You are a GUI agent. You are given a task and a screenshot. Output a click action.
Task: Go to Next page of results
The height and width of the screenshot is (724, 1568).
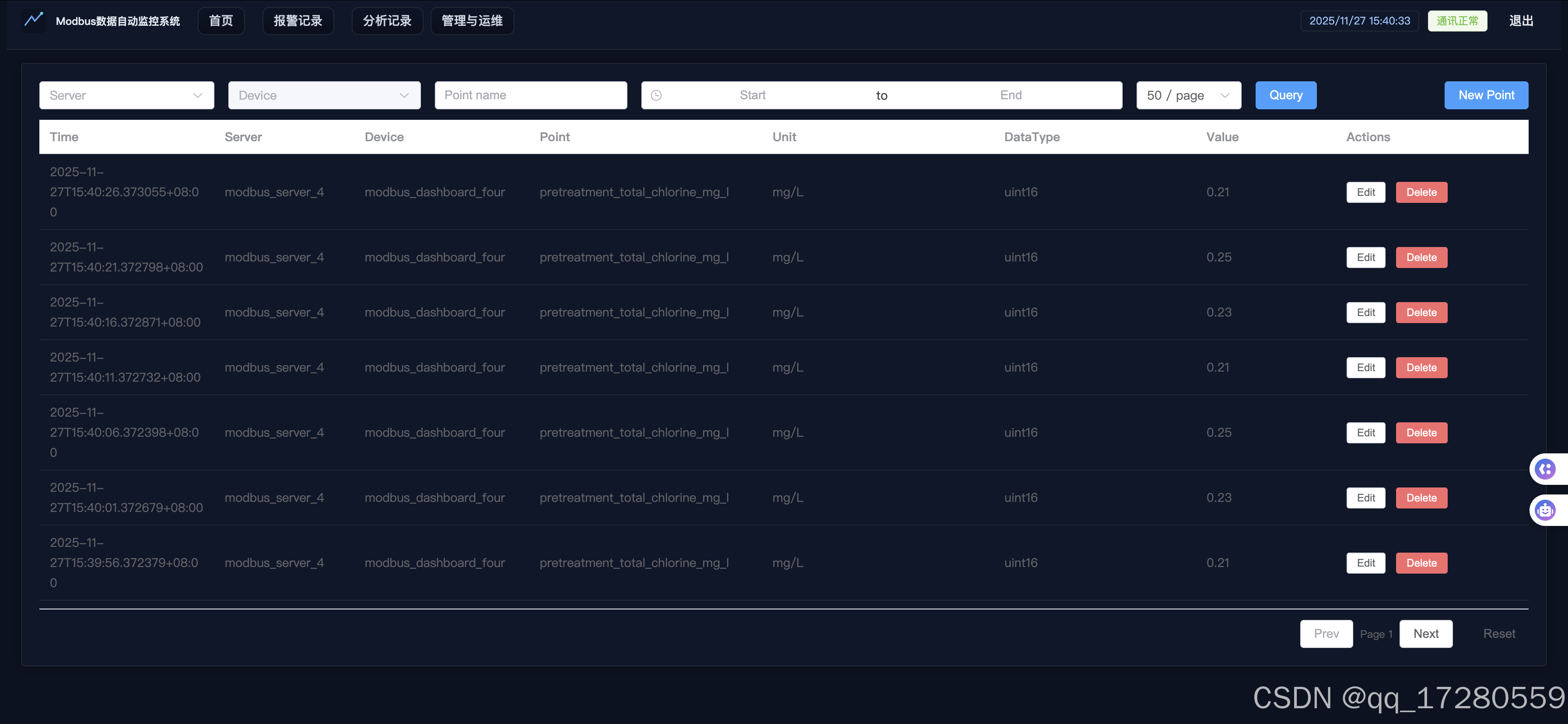tap(1425, 634)
